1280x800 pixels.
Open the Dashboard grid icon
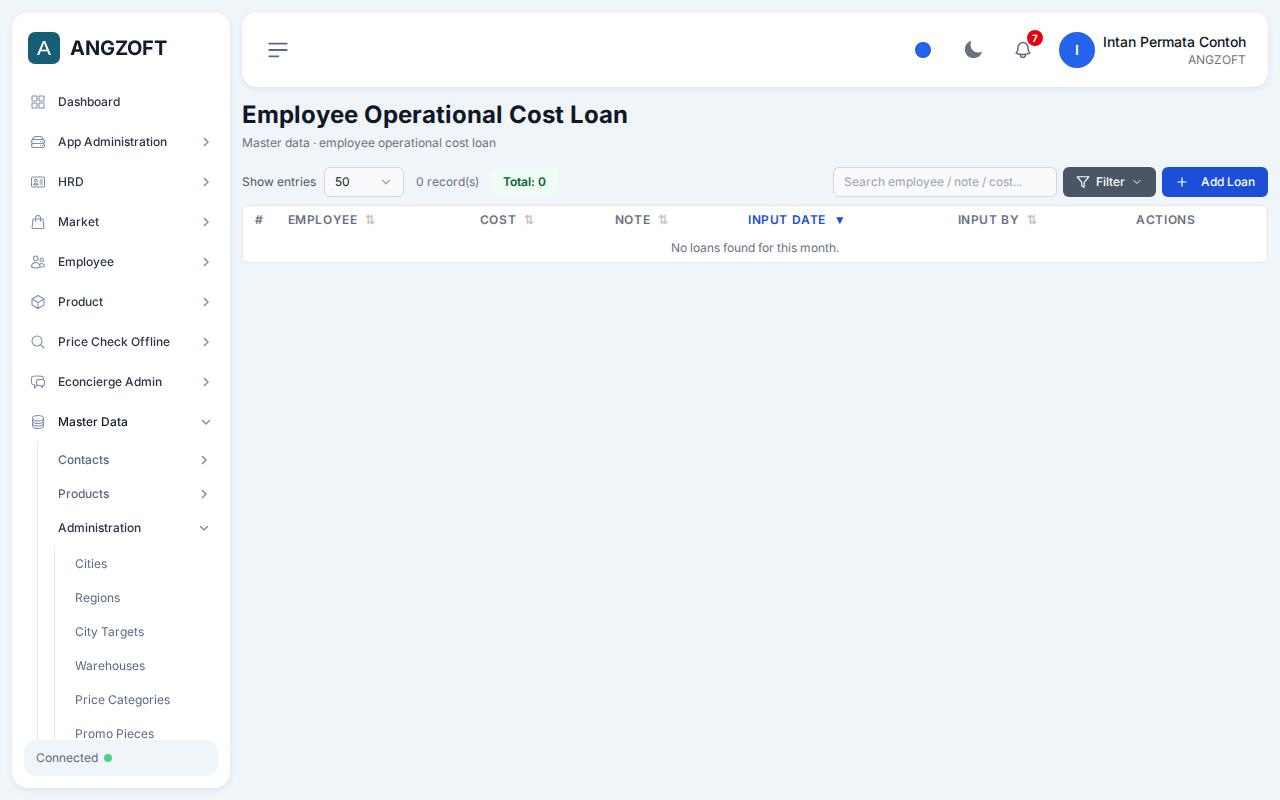coord(38,102)
